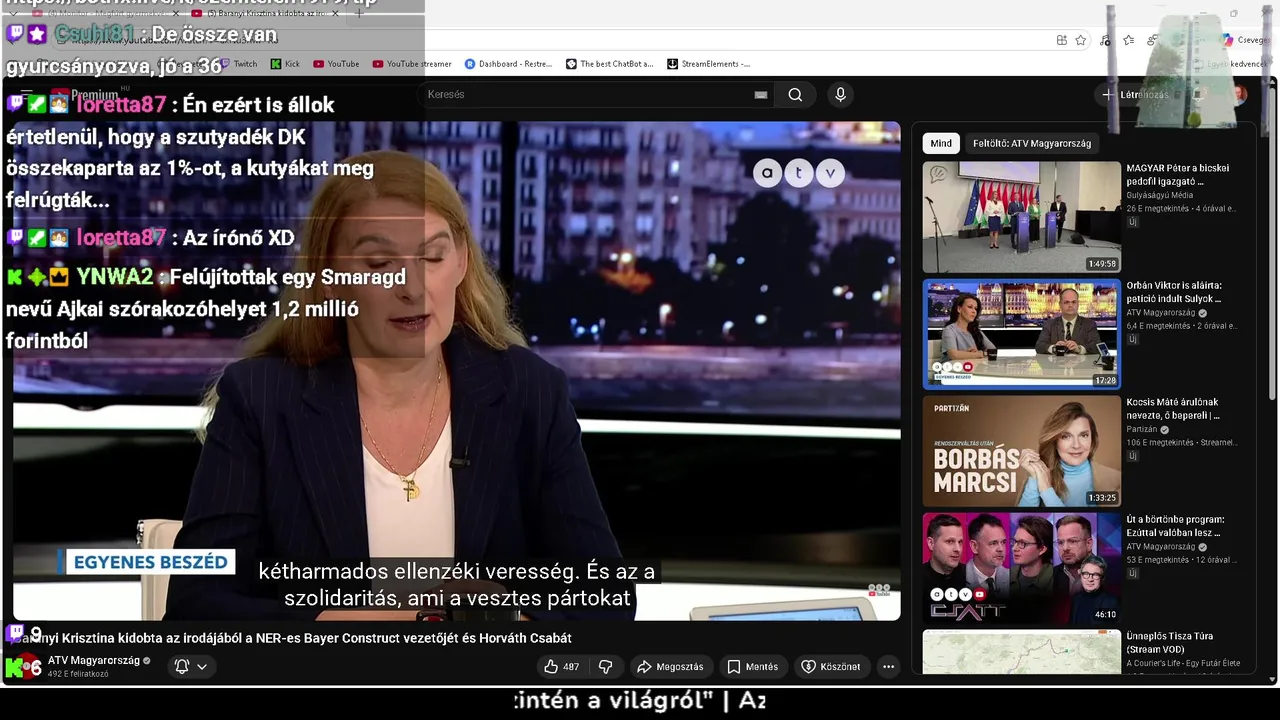Screen dimensions: 1280x720
Task: Open the YouTube bookmark
Action: pos(336,64)
